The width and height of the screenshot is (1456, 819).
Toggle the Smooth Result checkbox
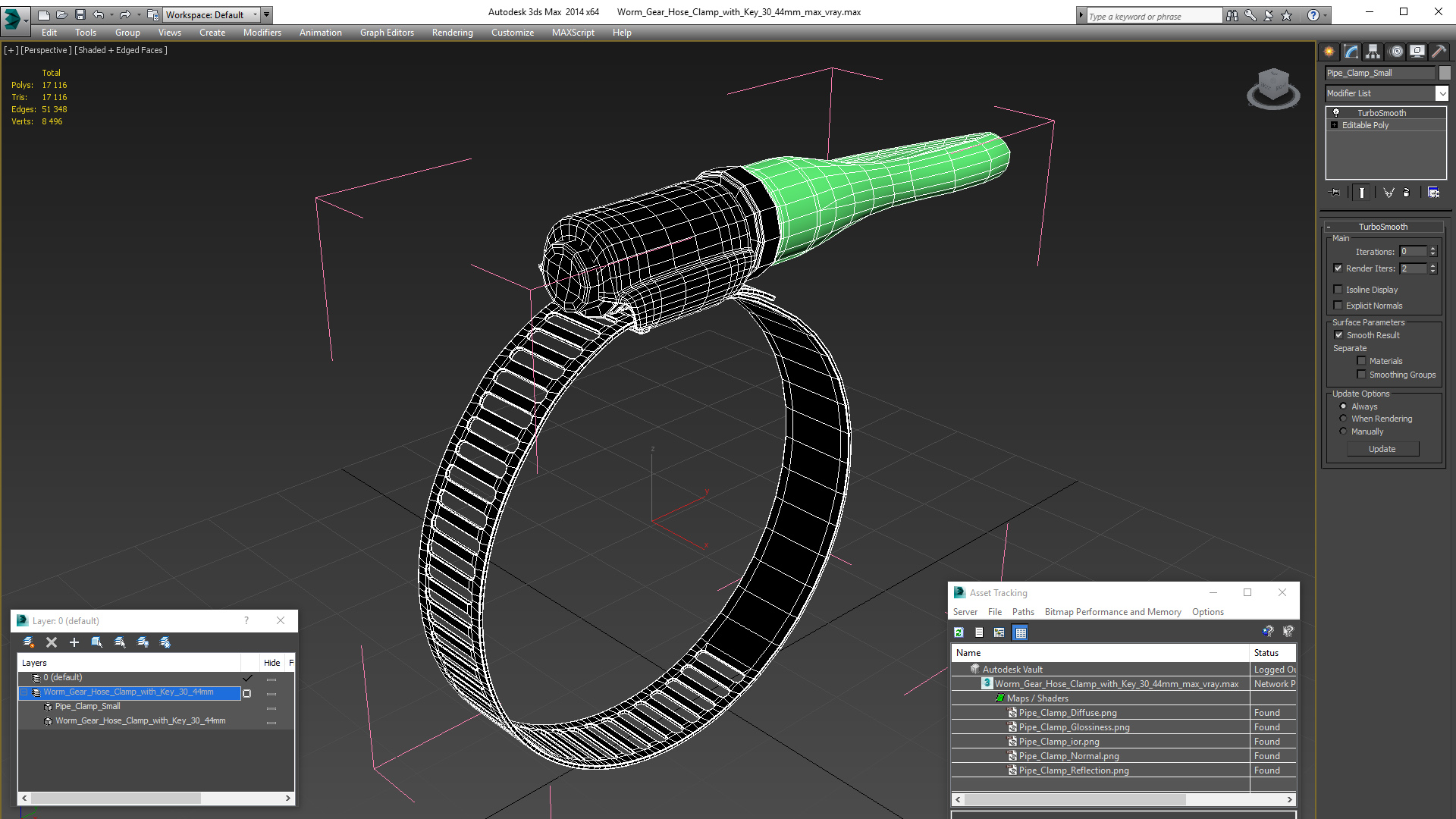(x=1338, y=334)
